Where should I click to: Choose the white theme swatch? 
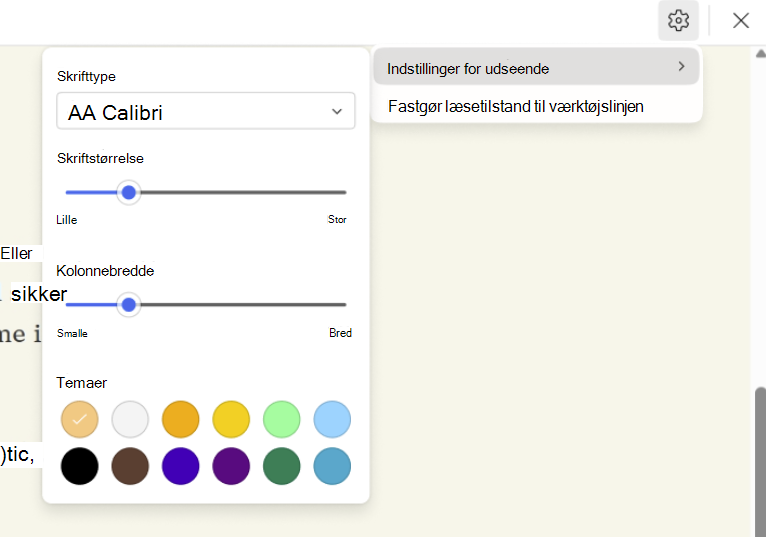(x=130, y=419)
